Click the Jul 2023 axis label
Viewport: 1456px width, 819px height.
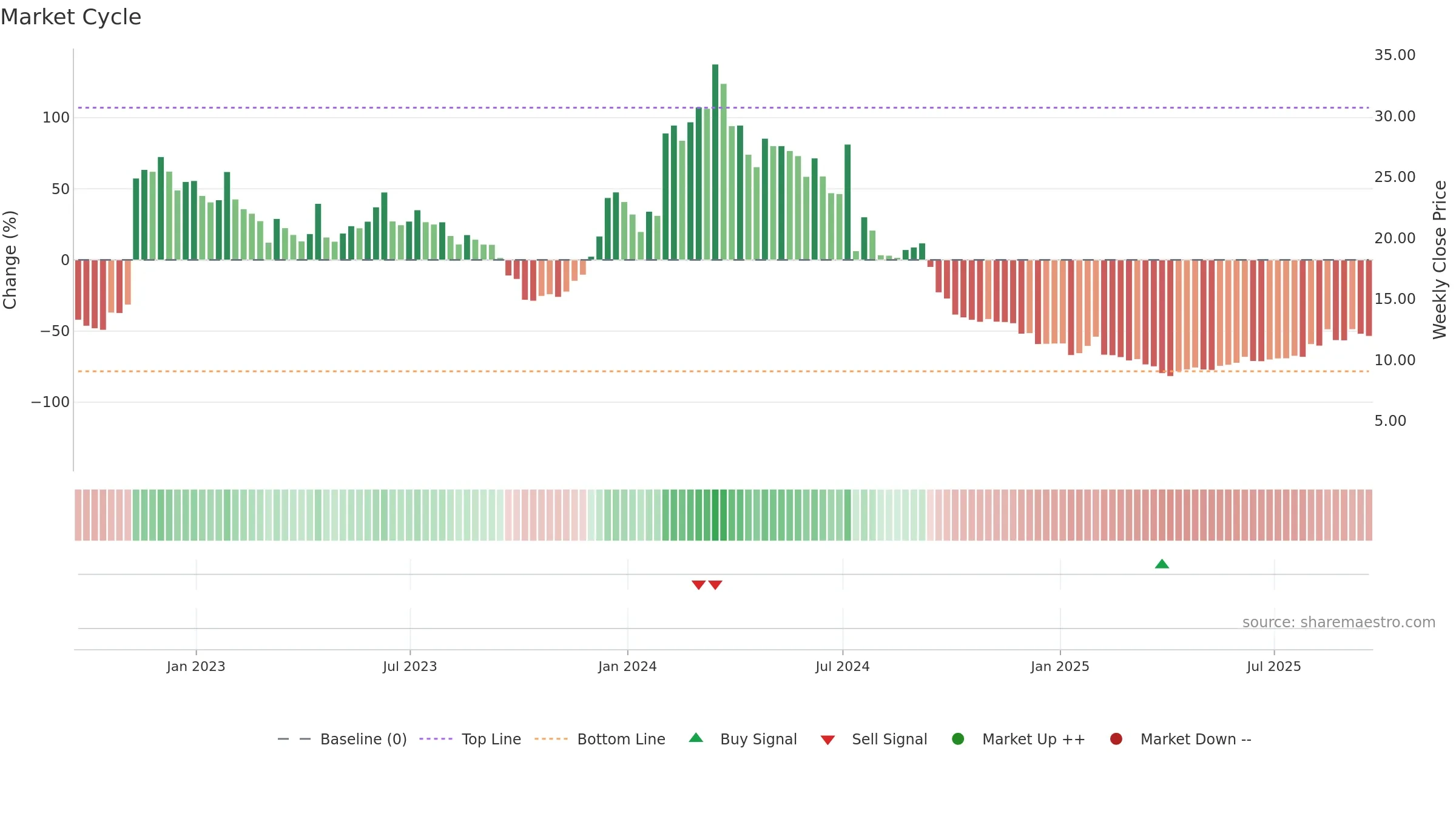[410, 667]
